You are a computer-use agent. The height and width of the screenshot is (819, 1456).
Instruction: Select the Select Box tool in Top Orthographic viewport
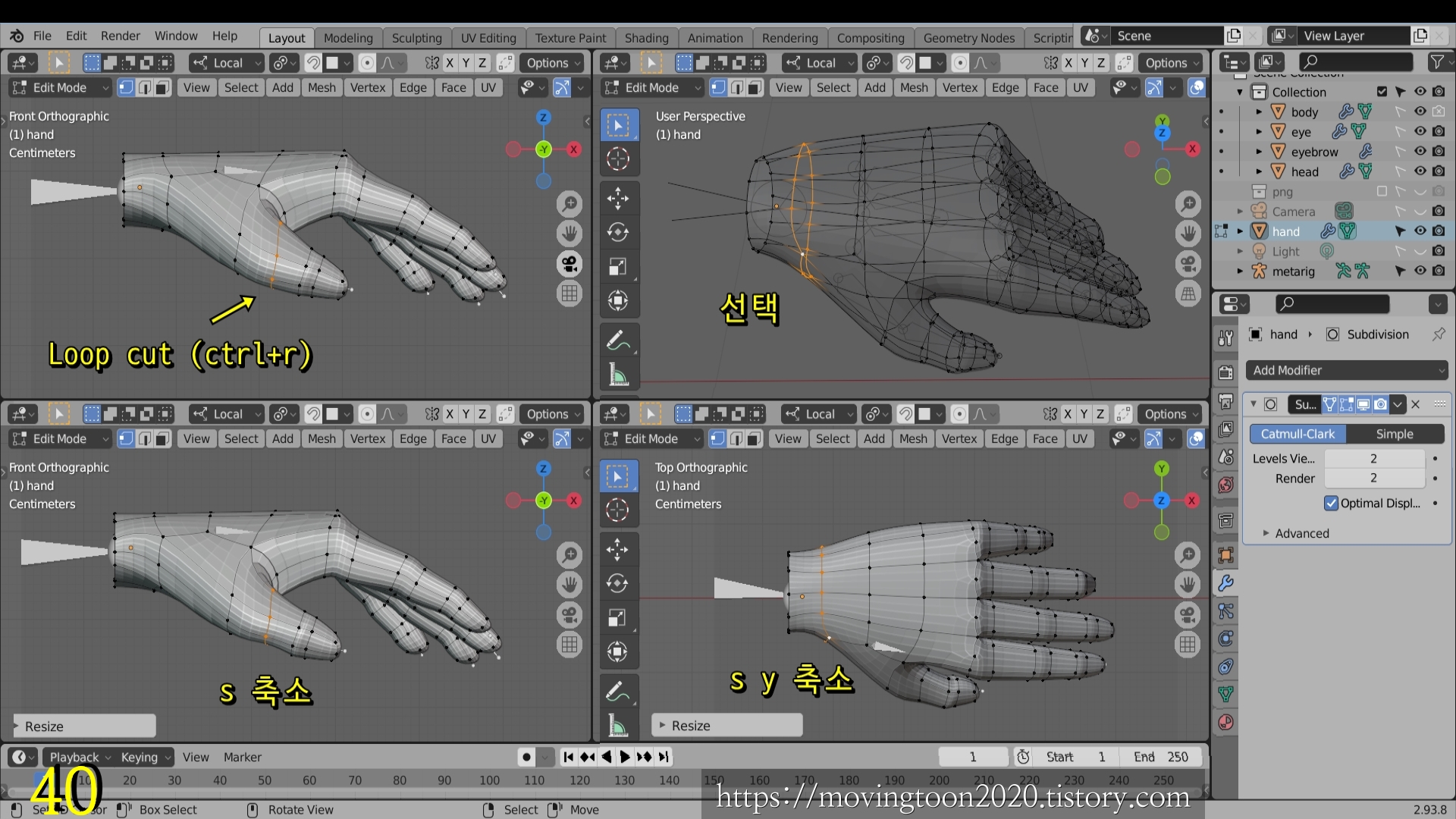[617, 476]
